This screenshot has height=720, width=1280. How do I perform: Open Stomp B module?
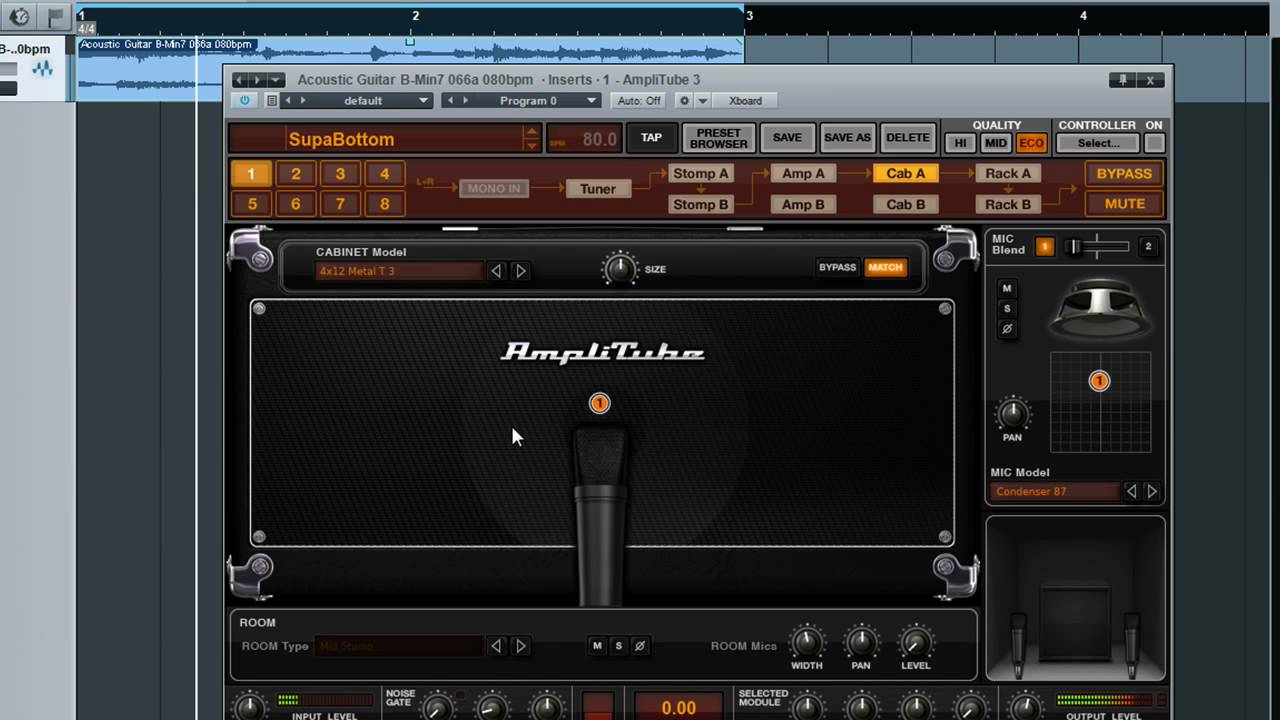[x=701, y=204]
